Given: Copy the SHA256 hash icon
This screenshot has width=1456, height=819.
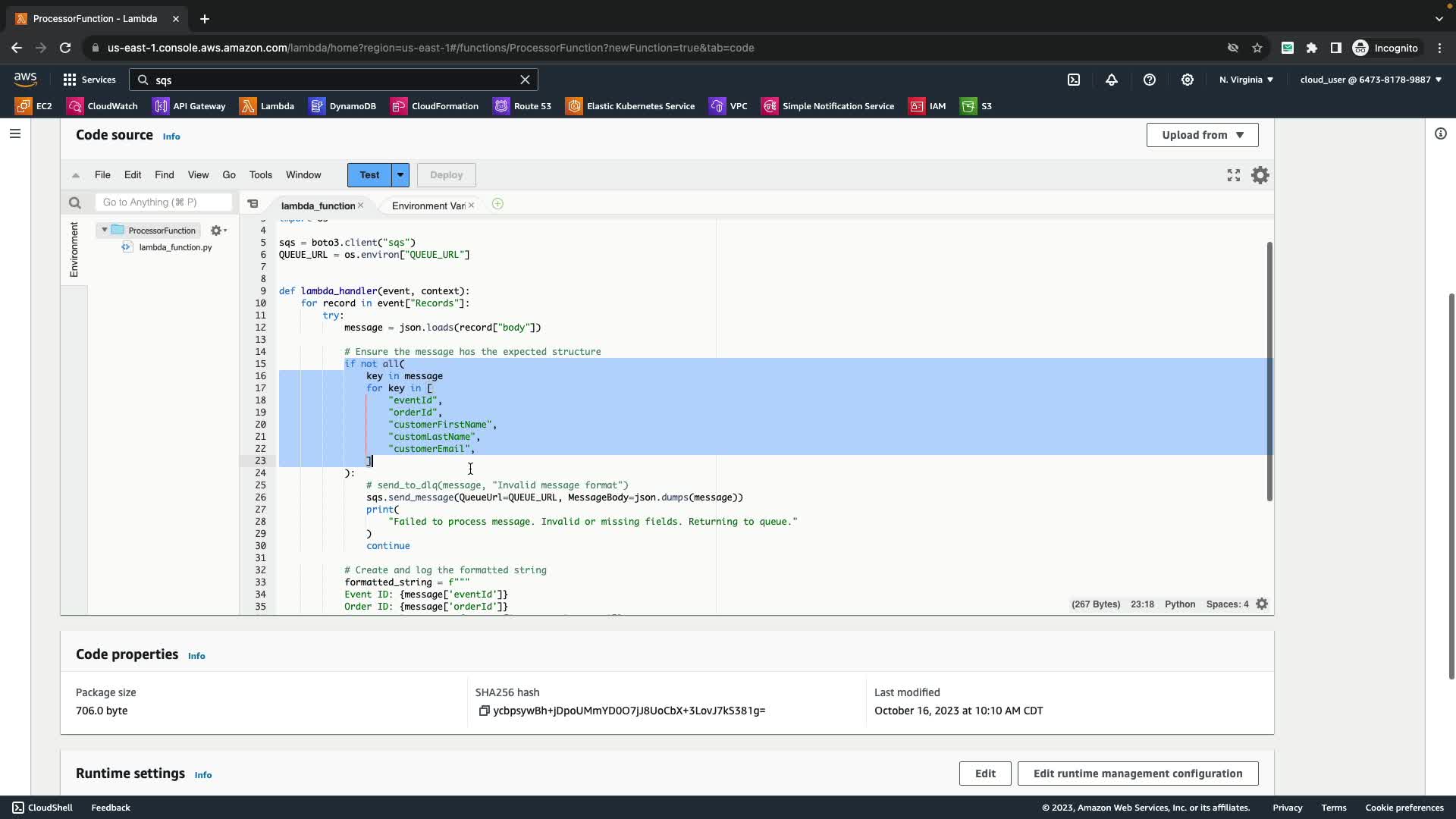Looking at the screenshot, I should pos(484,711).
